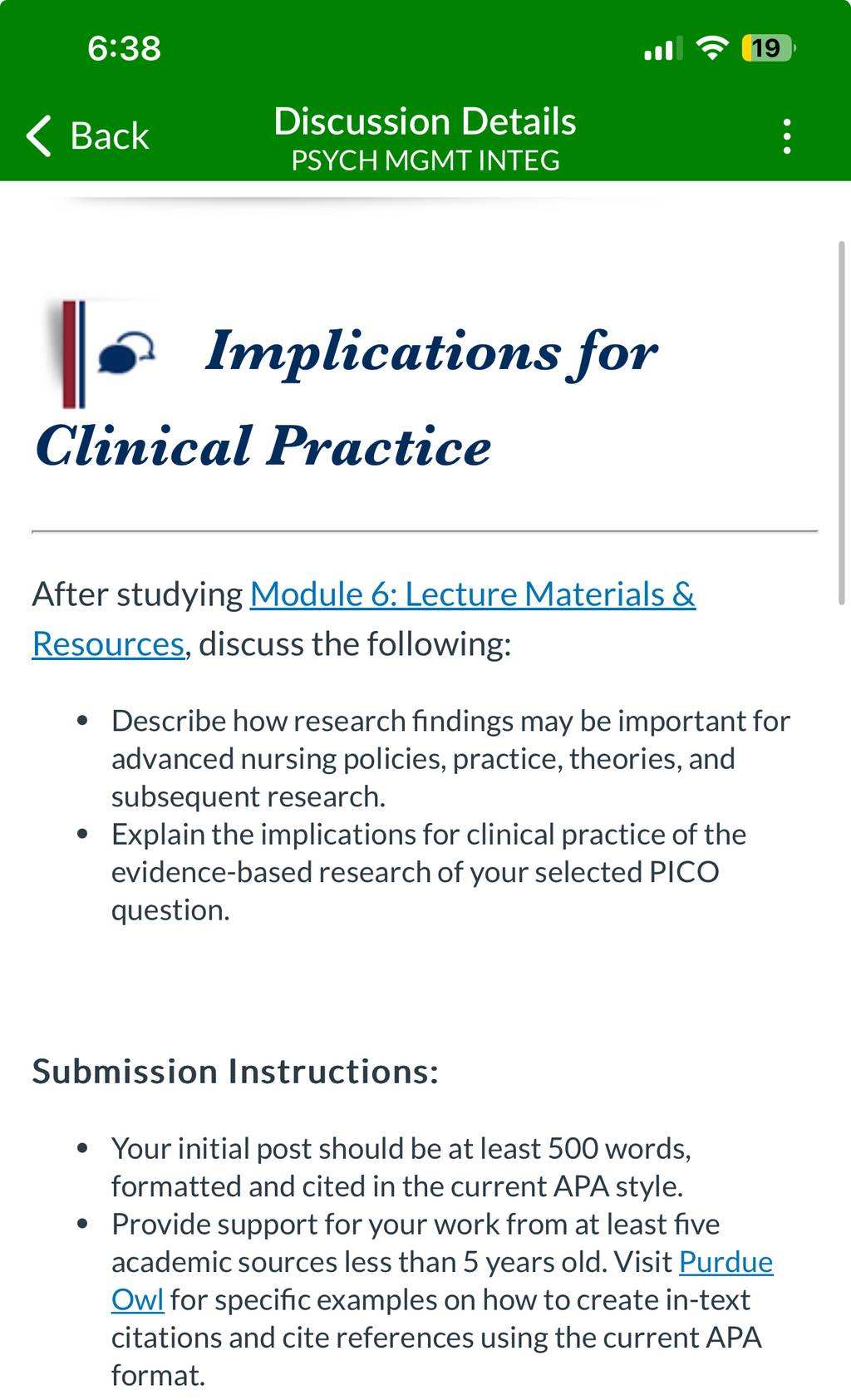Tap the Submission Instructions heading
The width and height of the screenshot is (851, 1400).
(235, 1071)
